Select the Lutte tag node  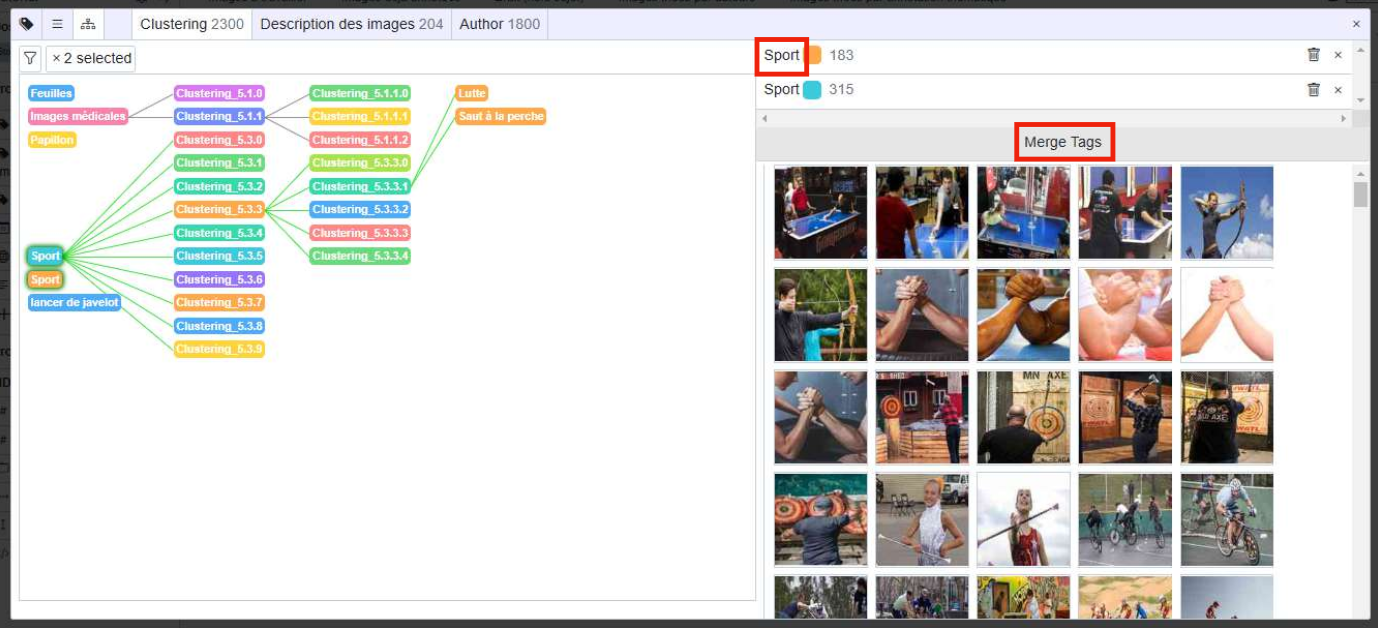click(x=472, y=93)
